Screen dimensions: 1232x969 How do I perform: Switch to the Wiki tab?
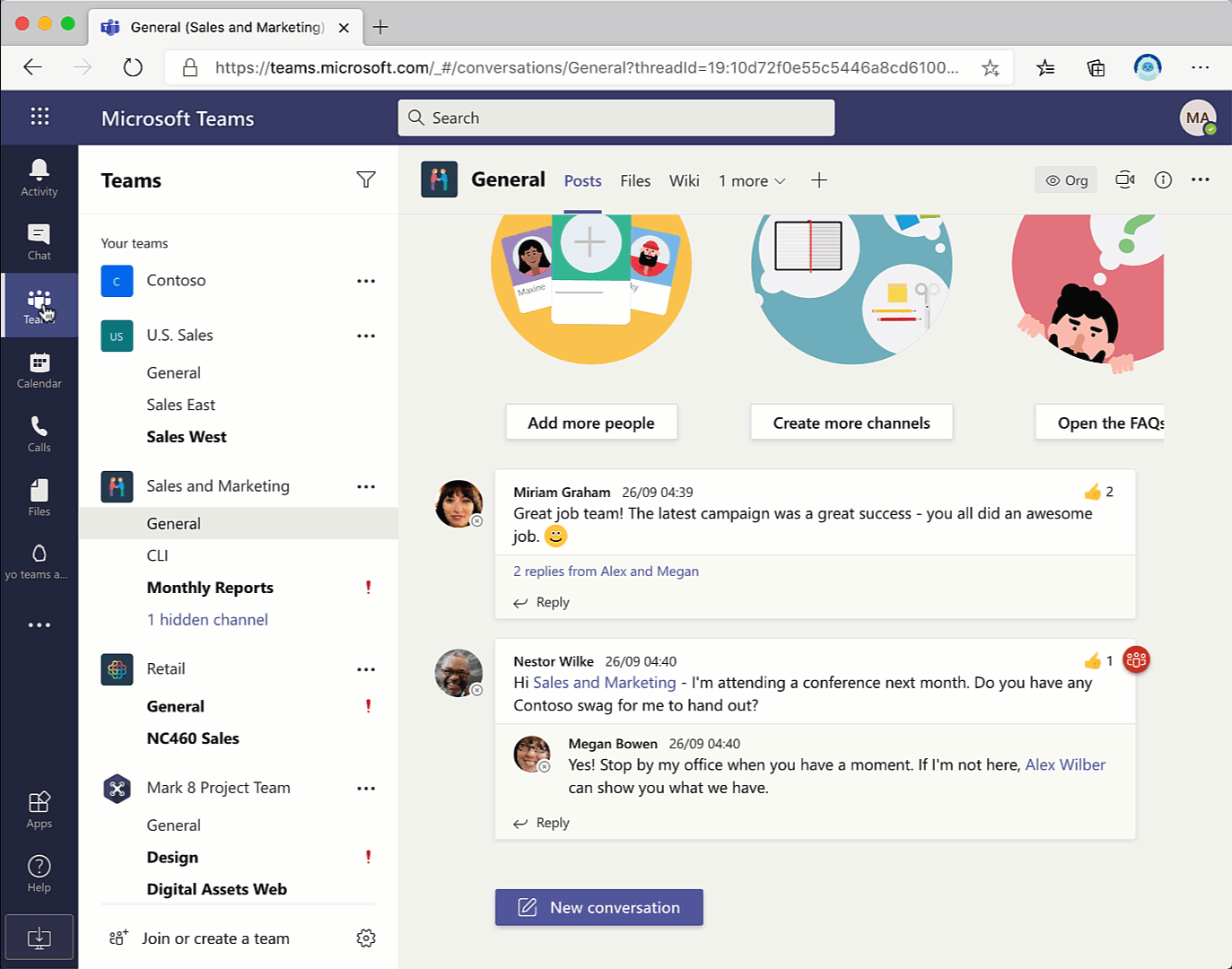[x=684, y=181]
